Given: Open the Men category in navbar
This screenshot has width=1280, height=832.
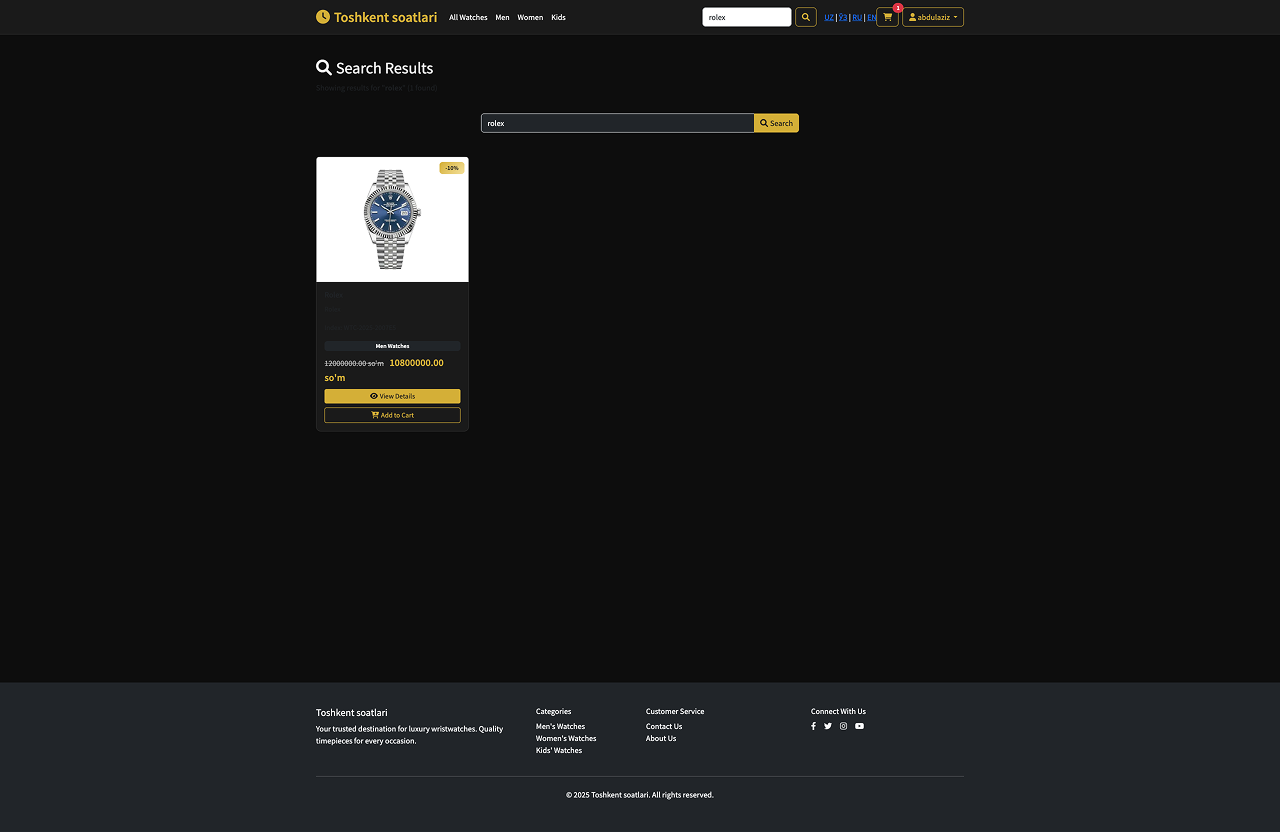Looking at the screenshot, I should pos(502,17).
